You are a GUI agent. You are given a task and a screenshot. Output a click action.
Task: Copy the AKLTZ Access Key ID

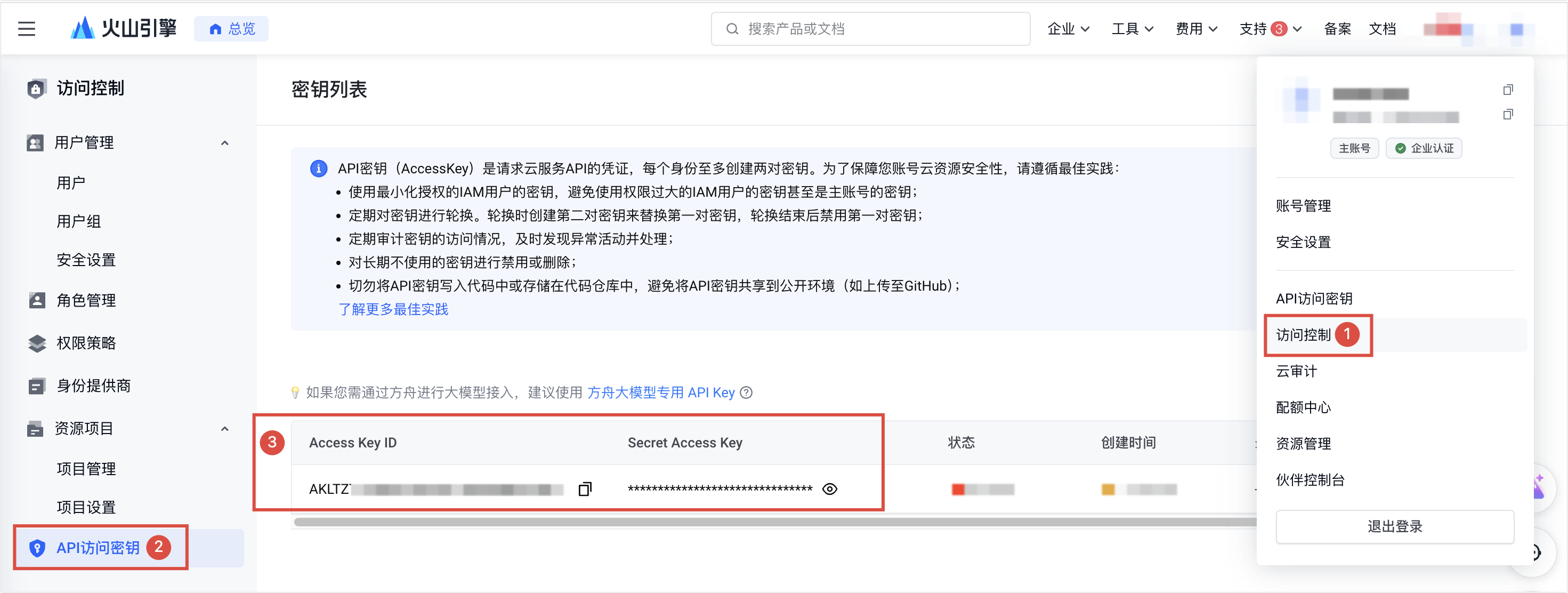click(584, 489)
